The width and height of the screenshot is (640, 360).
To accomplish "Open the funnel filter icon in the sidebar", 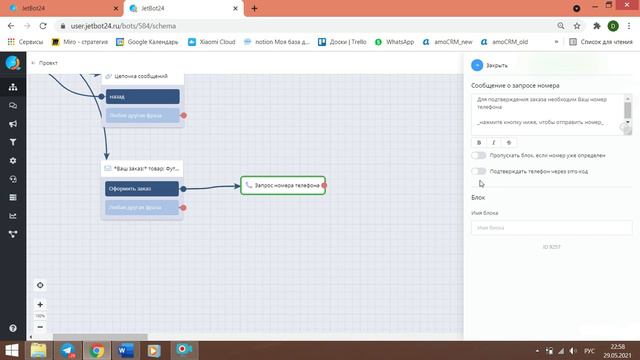I will click(x=13, y=142).
